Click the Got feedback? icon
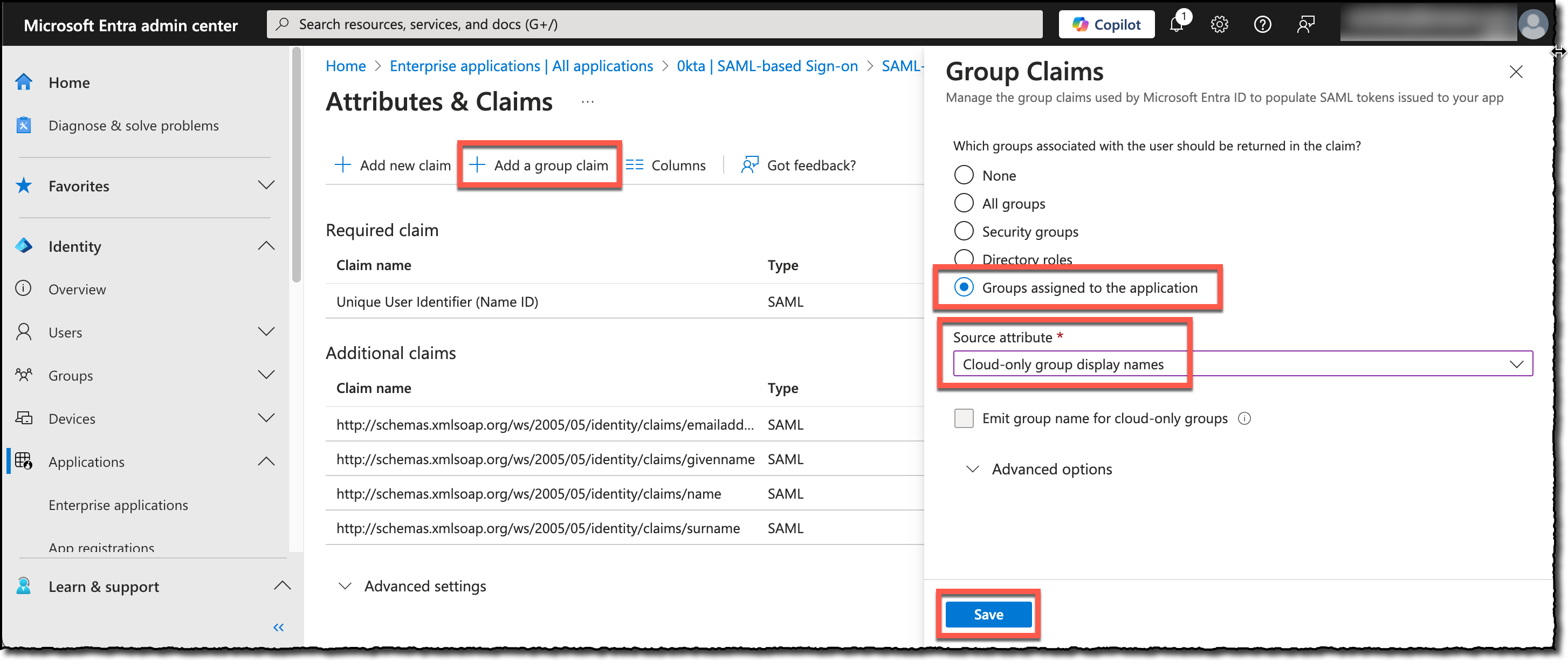 750,164
